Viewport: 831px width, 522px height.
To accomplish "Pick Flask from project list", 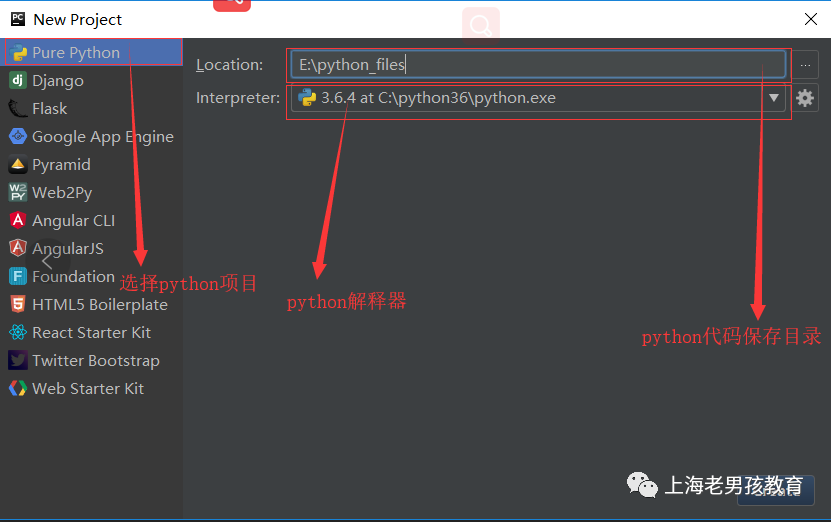I will pos(92,109).
